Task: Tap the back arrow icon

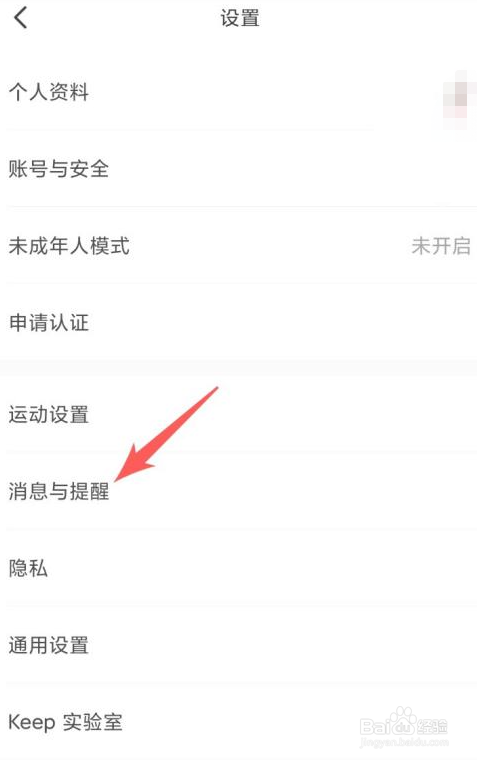Action: tap(20, 18)
